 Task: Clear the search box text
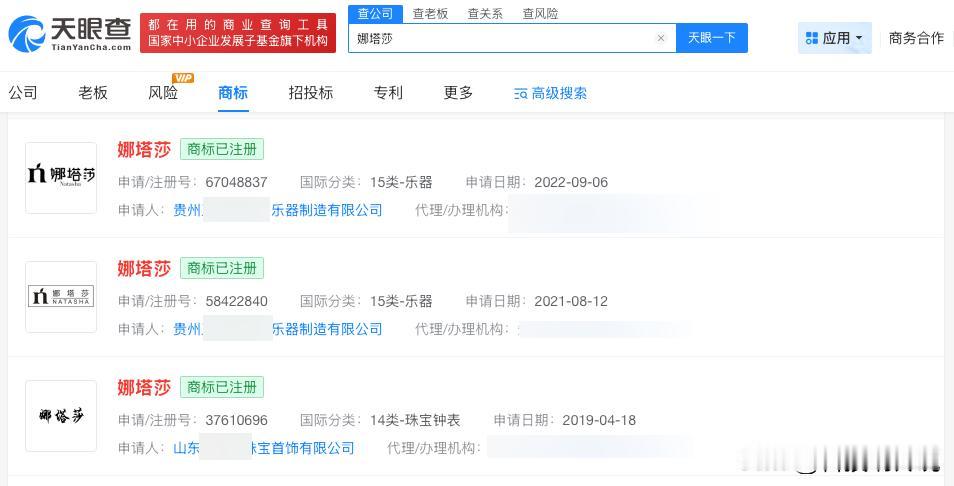pos(661,38)
